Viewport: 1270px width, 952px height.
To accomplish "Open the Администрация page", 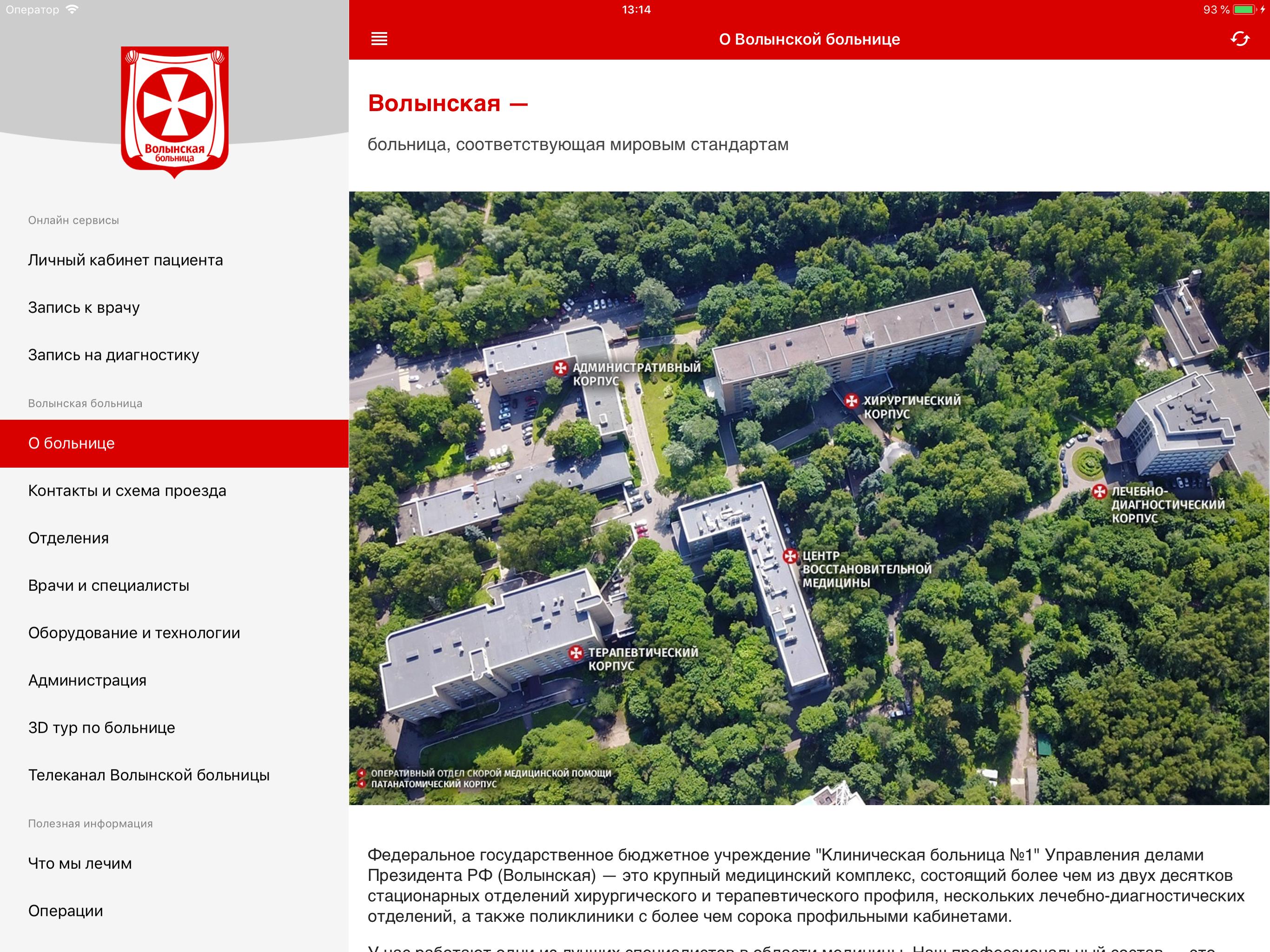I will pos(174,681).
